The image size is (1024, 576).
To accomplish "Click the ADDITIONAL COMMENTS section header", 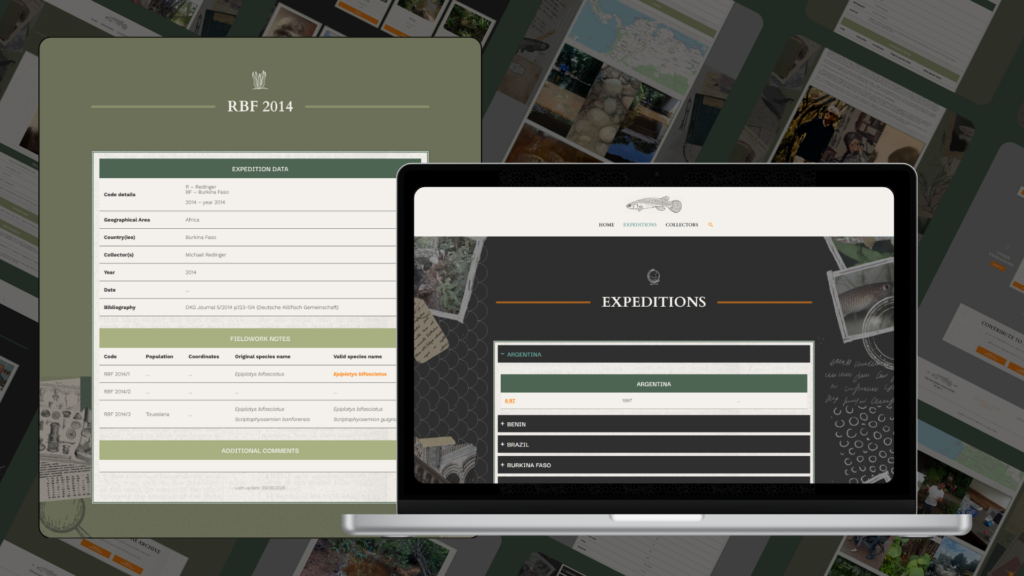I will tap(248, 451).
